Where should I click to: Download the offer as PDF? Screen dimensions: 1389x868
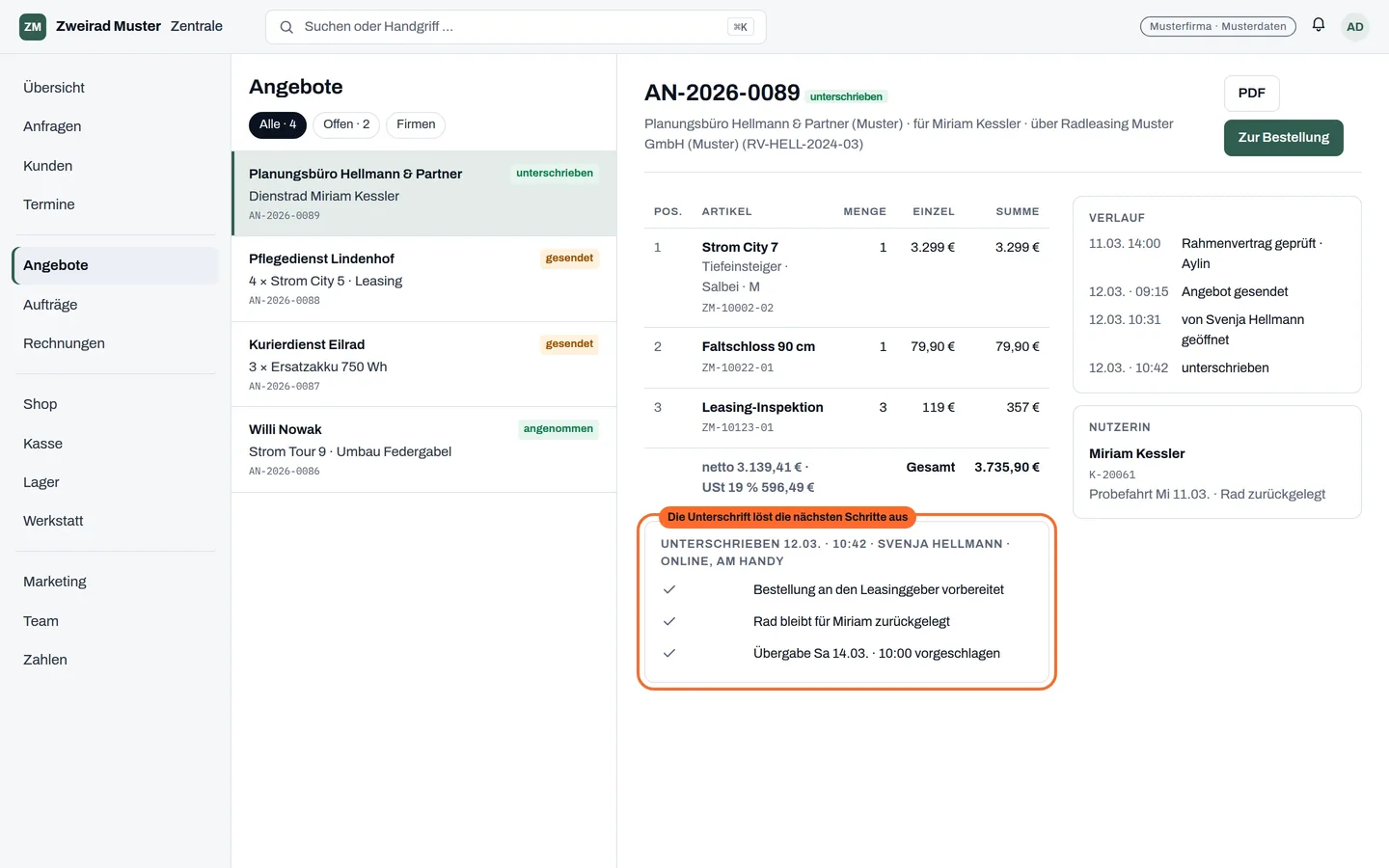tap(1252, 94)
